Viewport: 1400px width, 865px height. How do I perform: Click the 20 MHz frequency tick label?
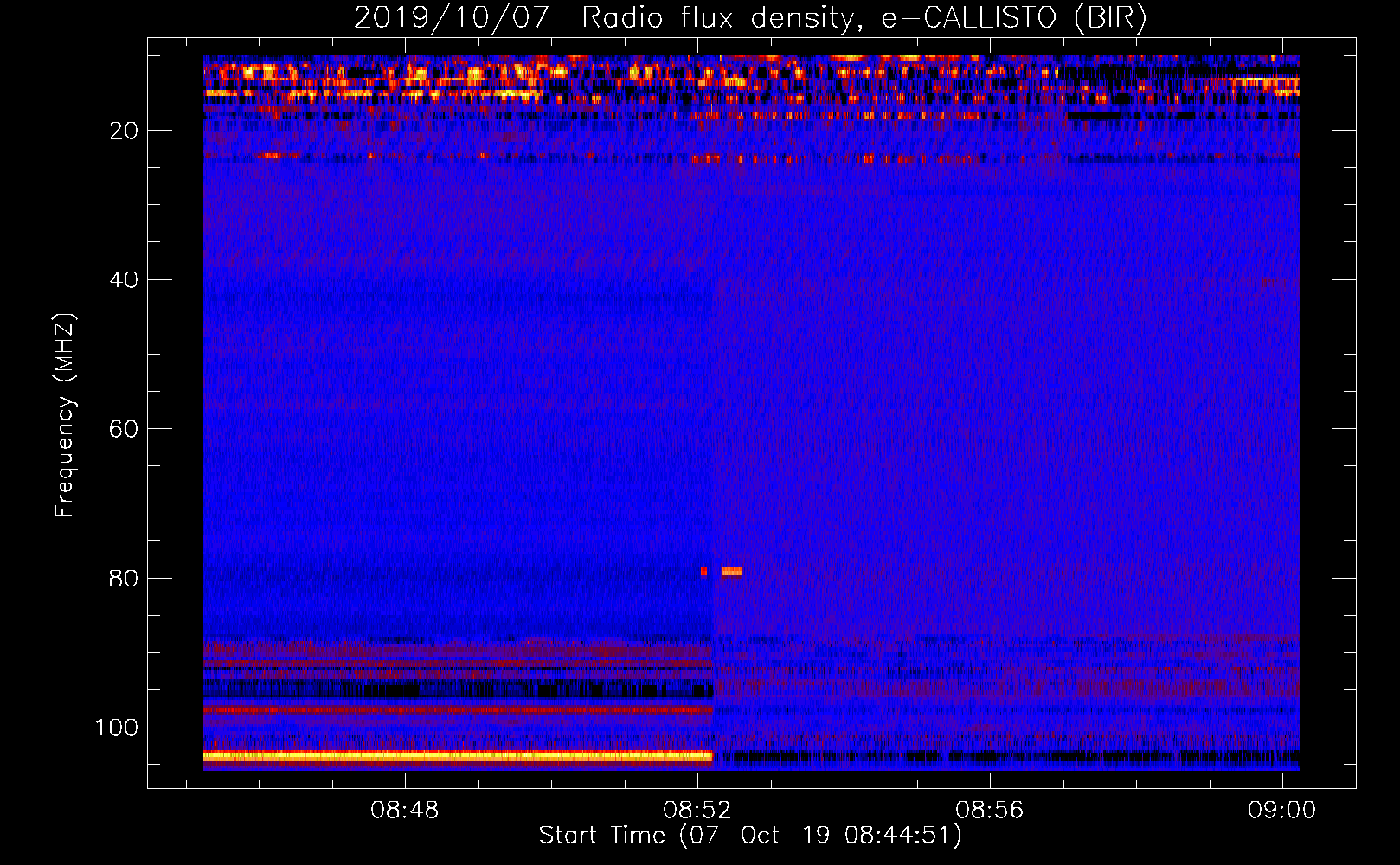pyautogui.click(x=125, y=131)
